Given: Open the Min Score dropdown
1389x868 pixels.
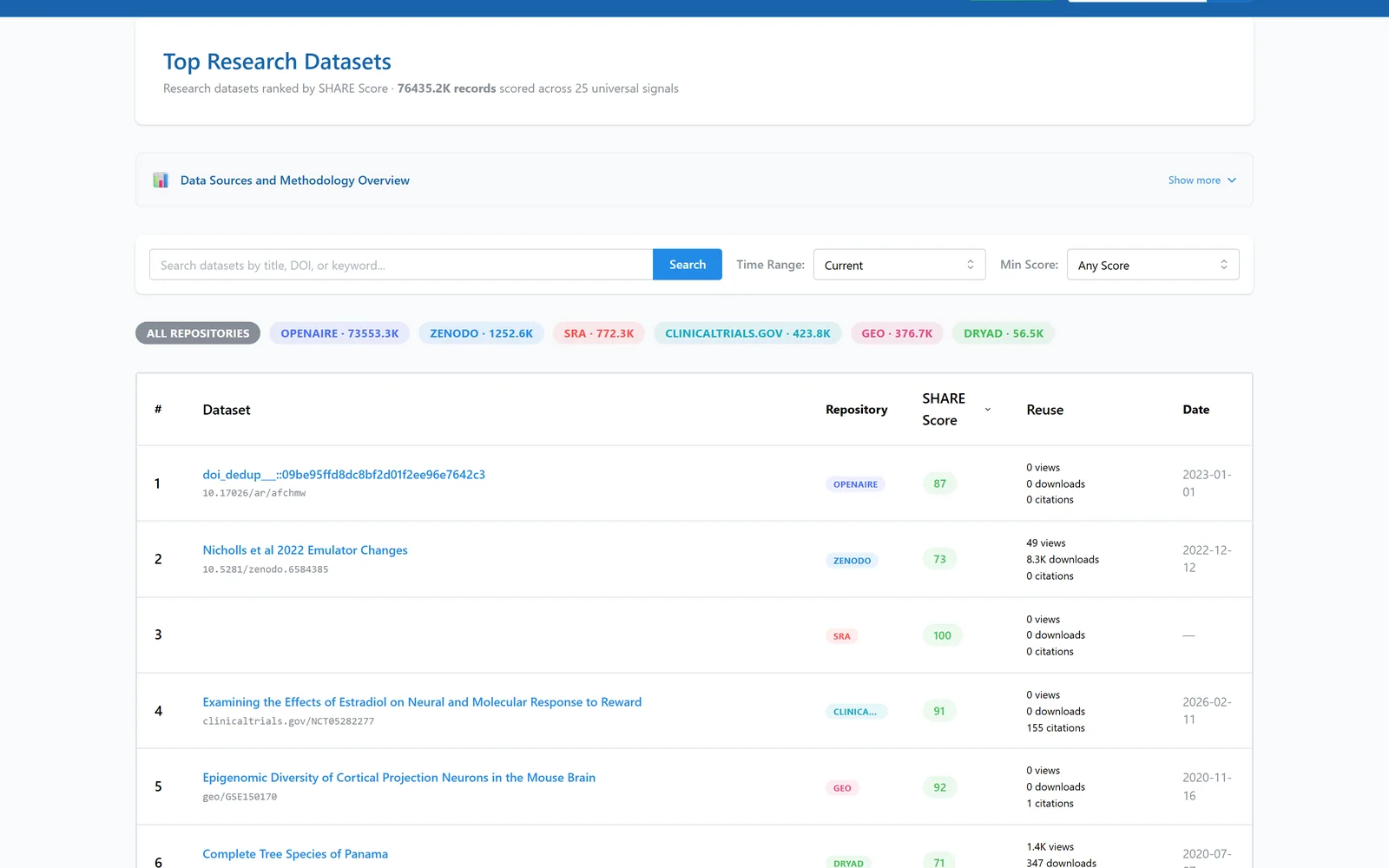Looking at the screenshot, I should click(x=1153, y=265).
